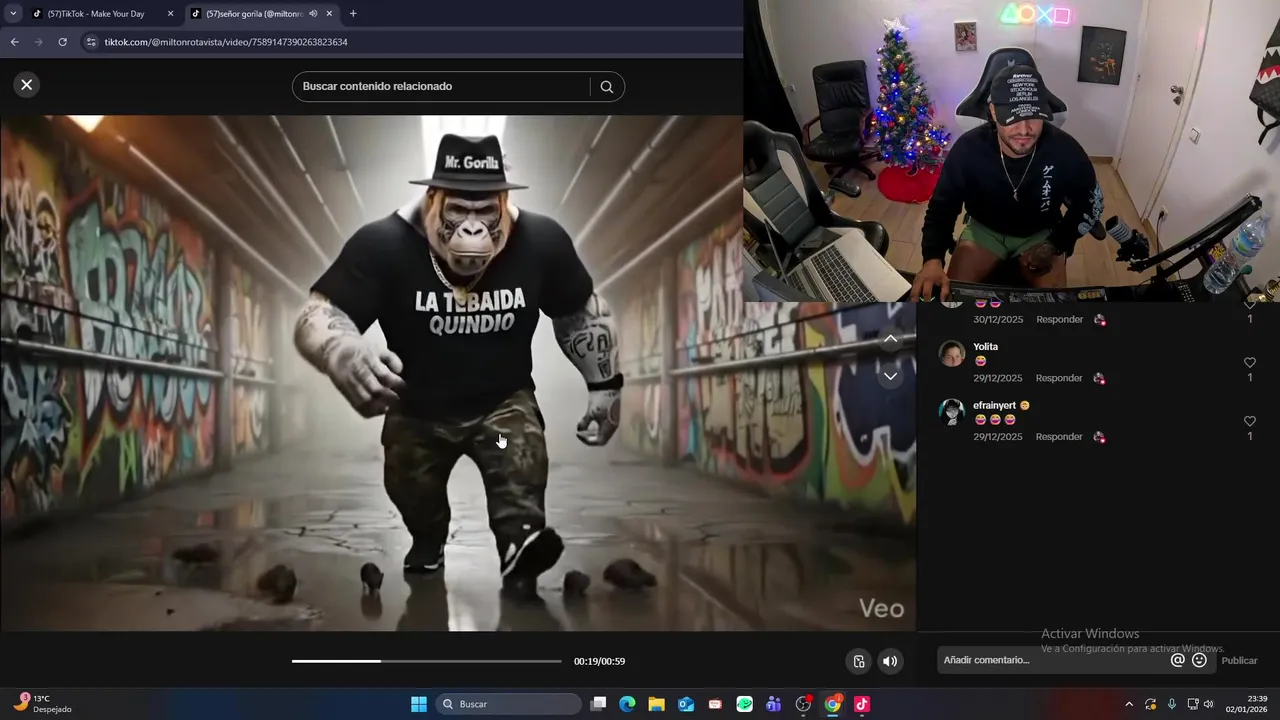Click the audio-playing indicator on the tab
Viewport: 1280px width, 720px height.
click(x=313, y=14)
